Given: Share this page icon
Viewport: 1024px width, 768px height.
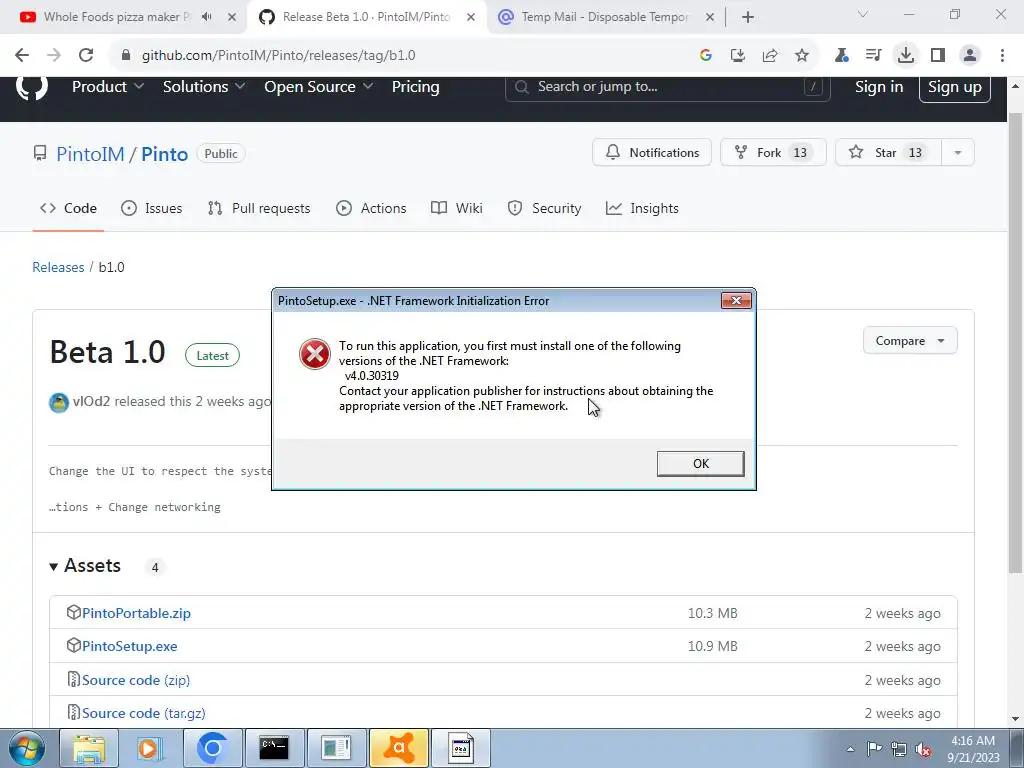Looking at the screenshot, I should [770, 56].
